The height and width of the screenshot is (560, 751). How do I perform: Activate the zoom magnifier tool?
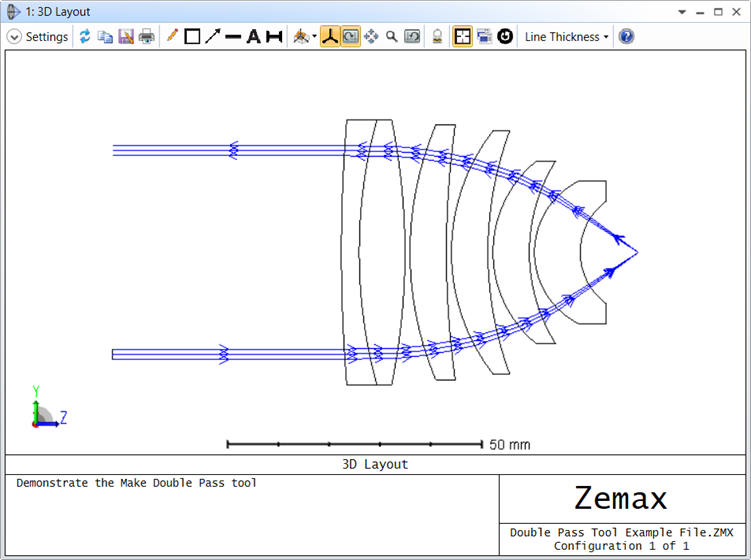392,36
